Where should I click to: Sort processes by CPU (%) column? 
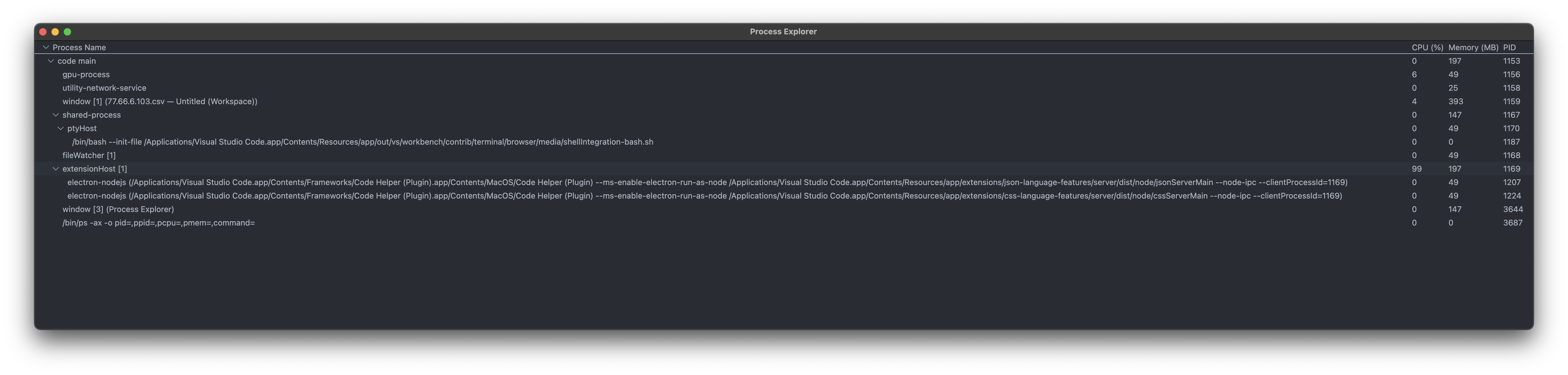coord(1427,47)
